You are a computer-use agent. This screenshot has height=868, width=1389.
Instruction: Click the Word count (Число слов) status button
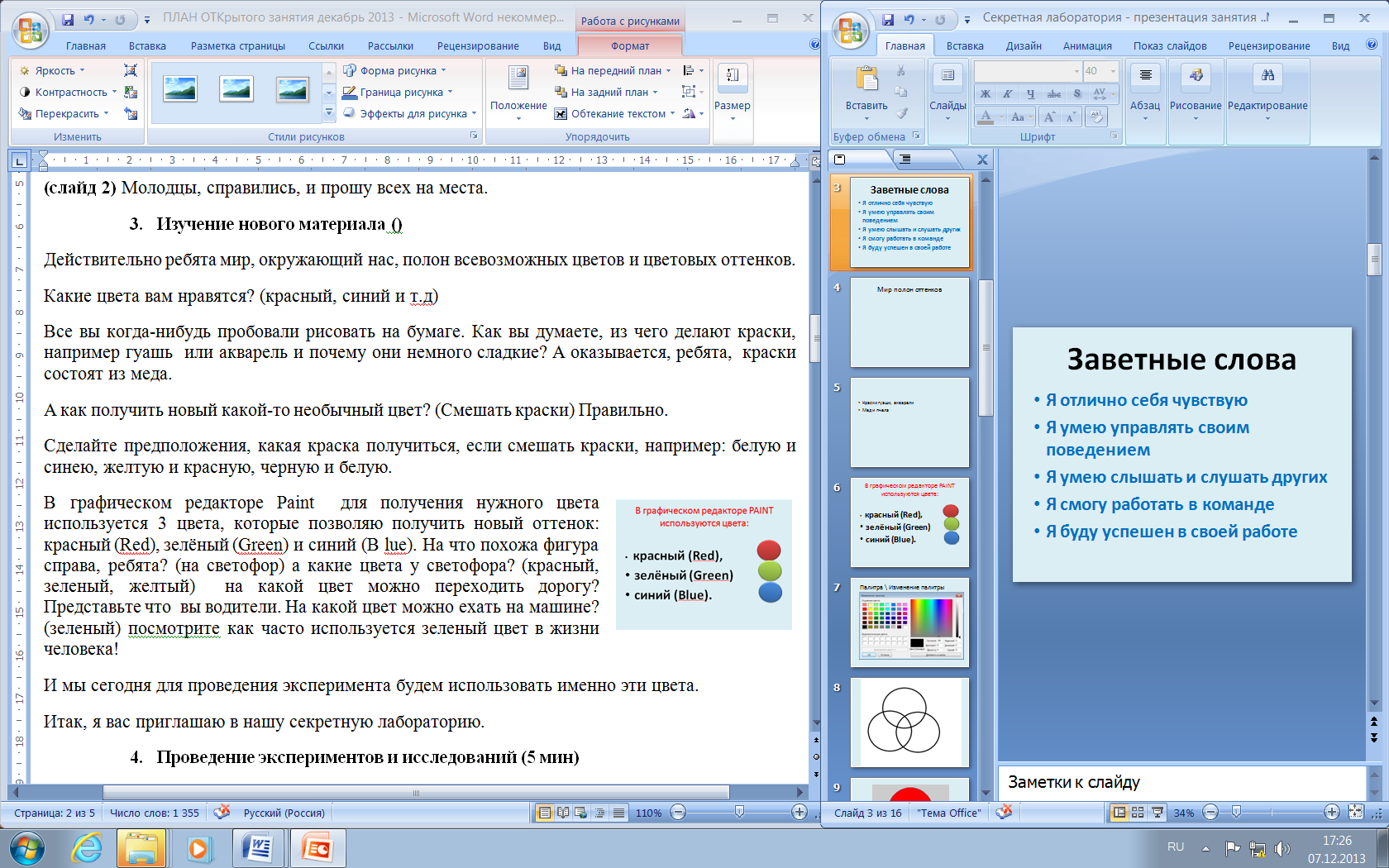coord(155,813)
